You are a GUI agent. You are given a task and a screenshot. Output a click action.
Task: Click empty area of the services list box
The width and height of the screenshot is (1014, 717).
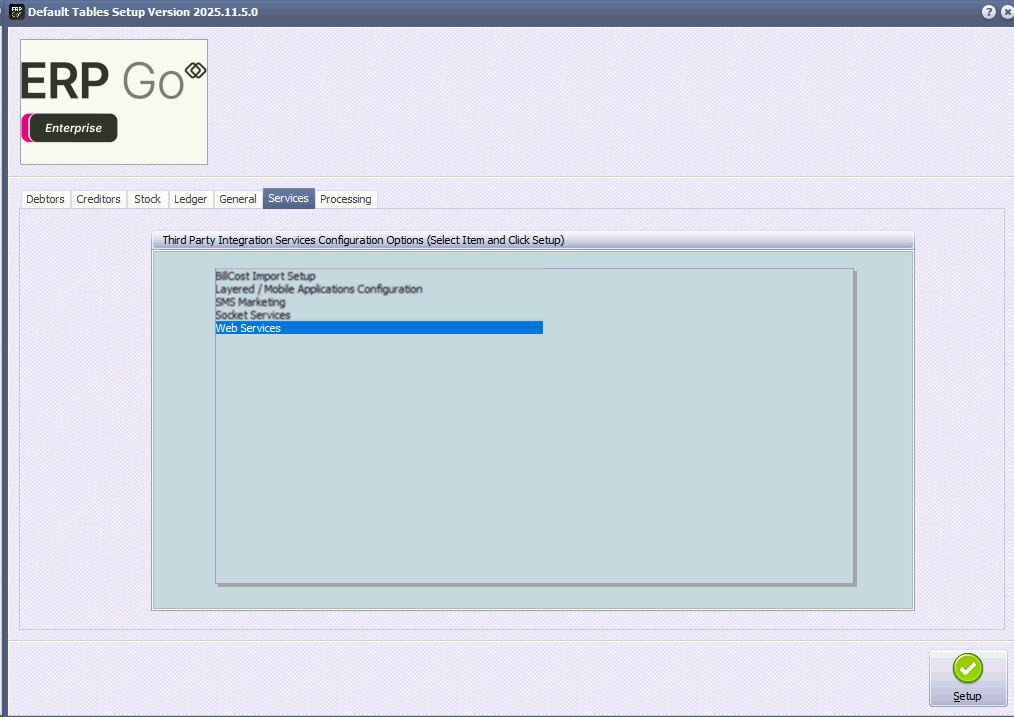click(534, 460)
